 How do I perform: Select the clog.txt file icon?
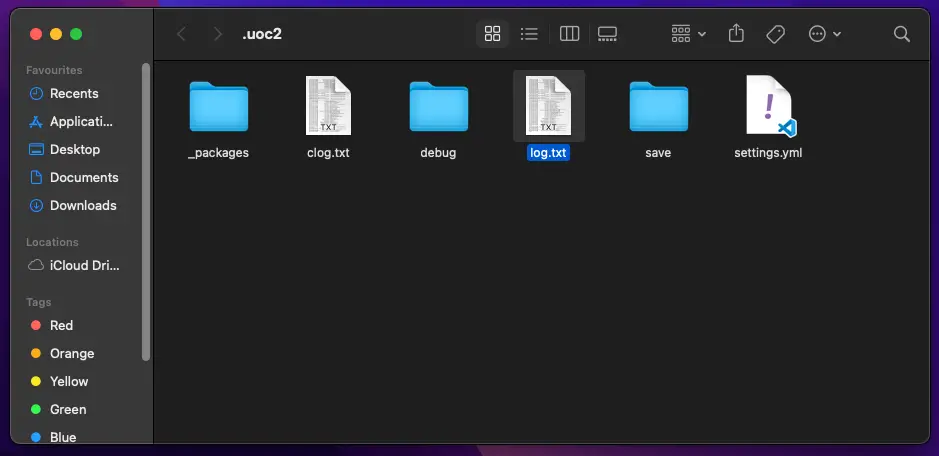[x=328, y=105]
